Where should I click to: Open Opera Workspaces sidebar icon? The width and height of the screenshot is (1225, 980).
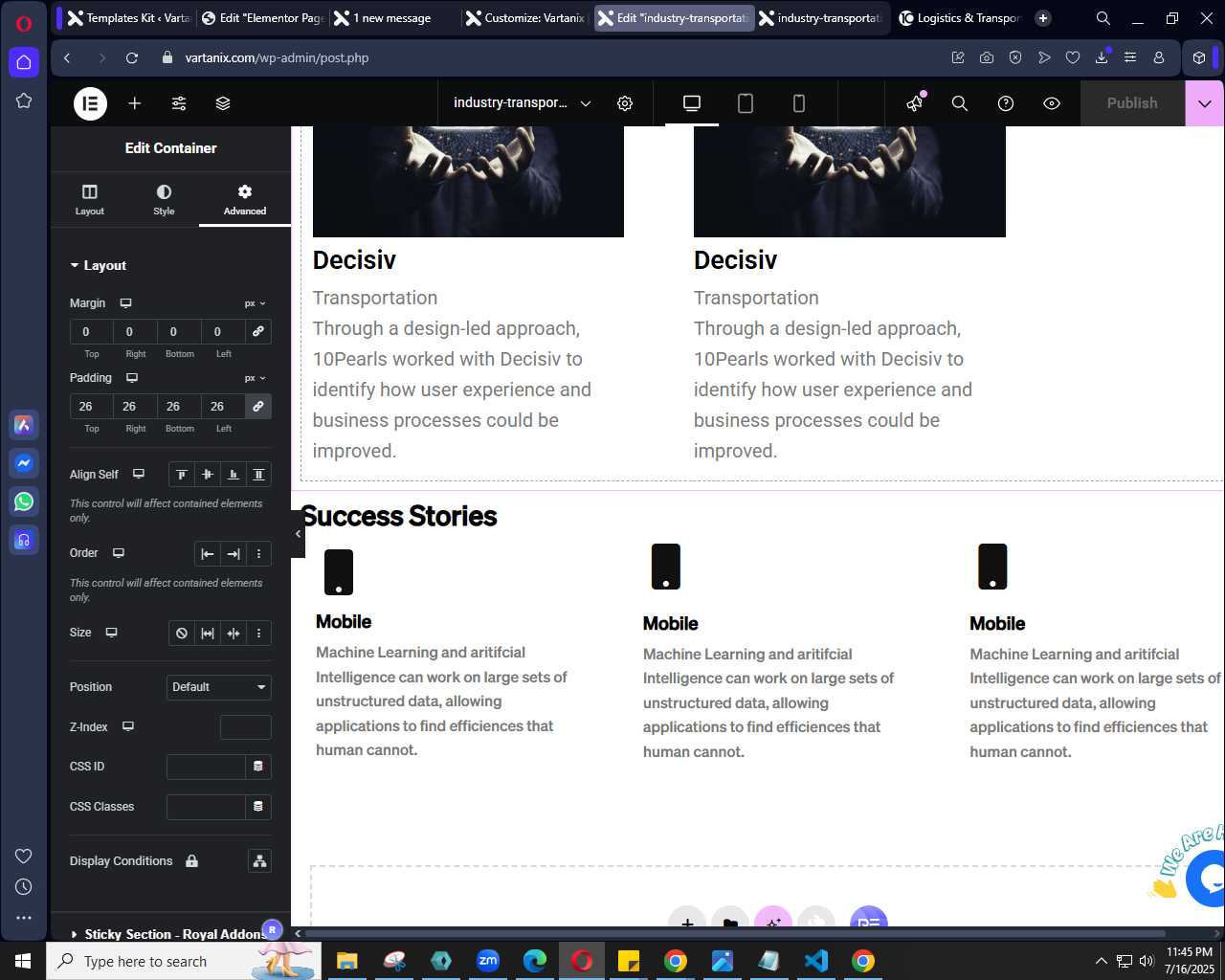(24, 62)
